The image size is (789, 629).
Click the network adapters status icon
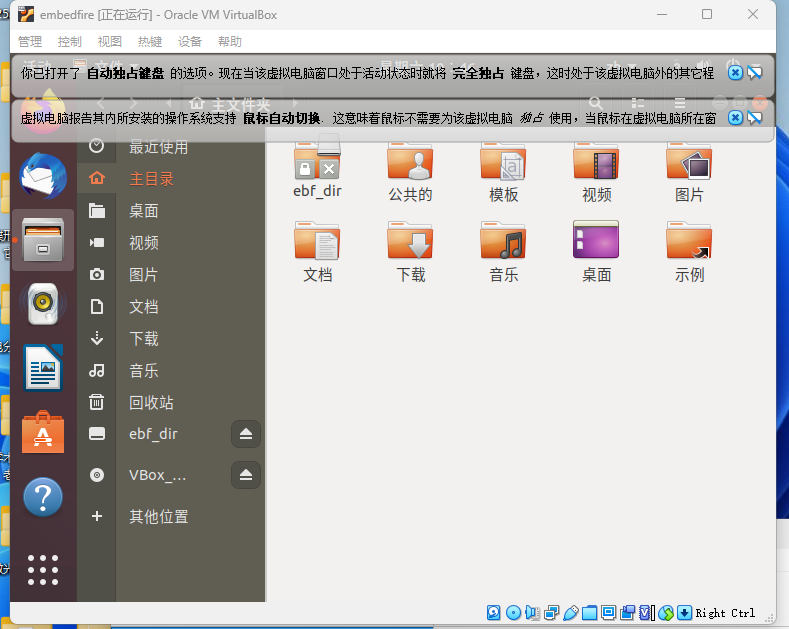[551, 612]
